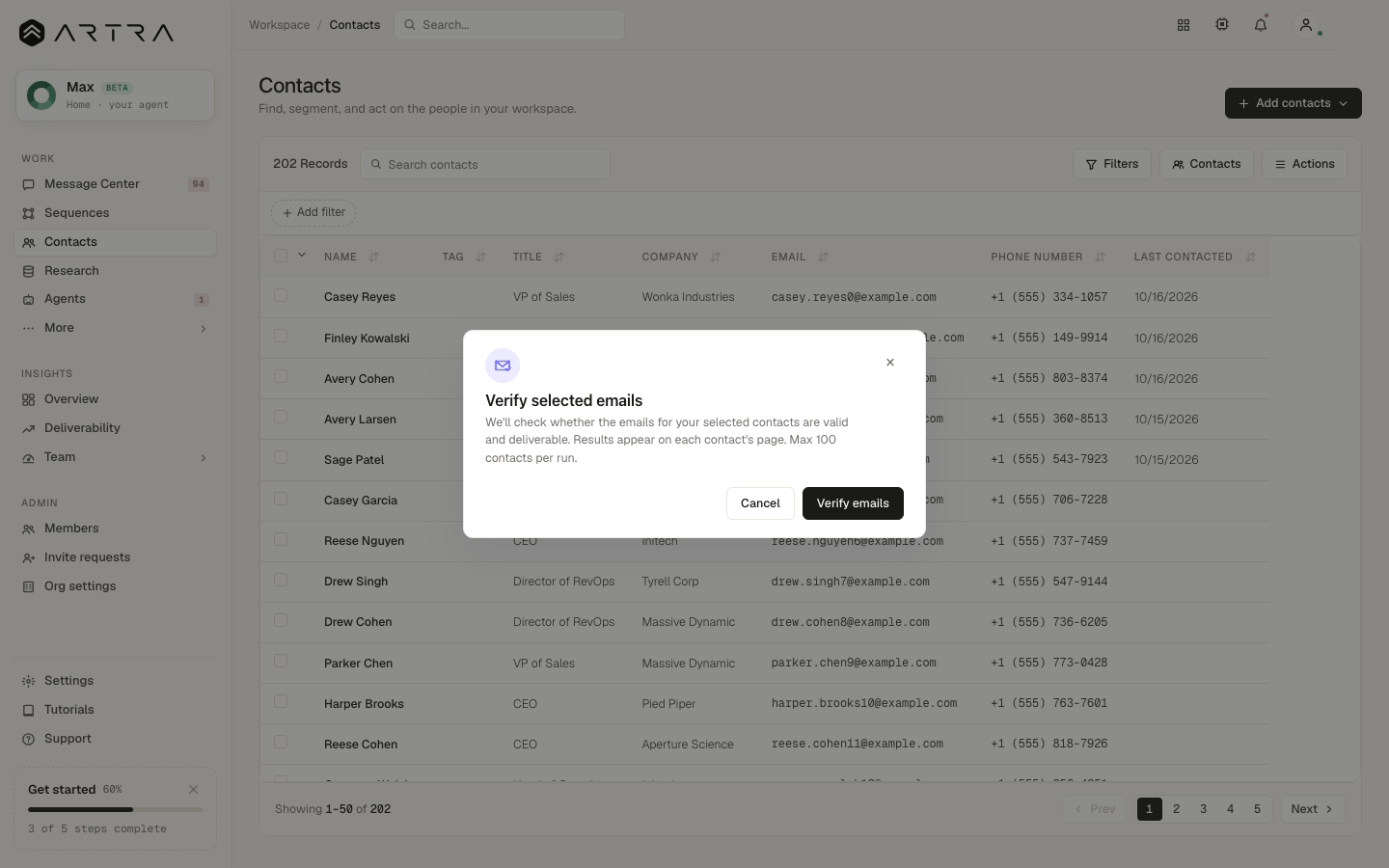Open the Add contacts dropdown
This screenshot has height=868, width=1389.
pos(1293,103)
